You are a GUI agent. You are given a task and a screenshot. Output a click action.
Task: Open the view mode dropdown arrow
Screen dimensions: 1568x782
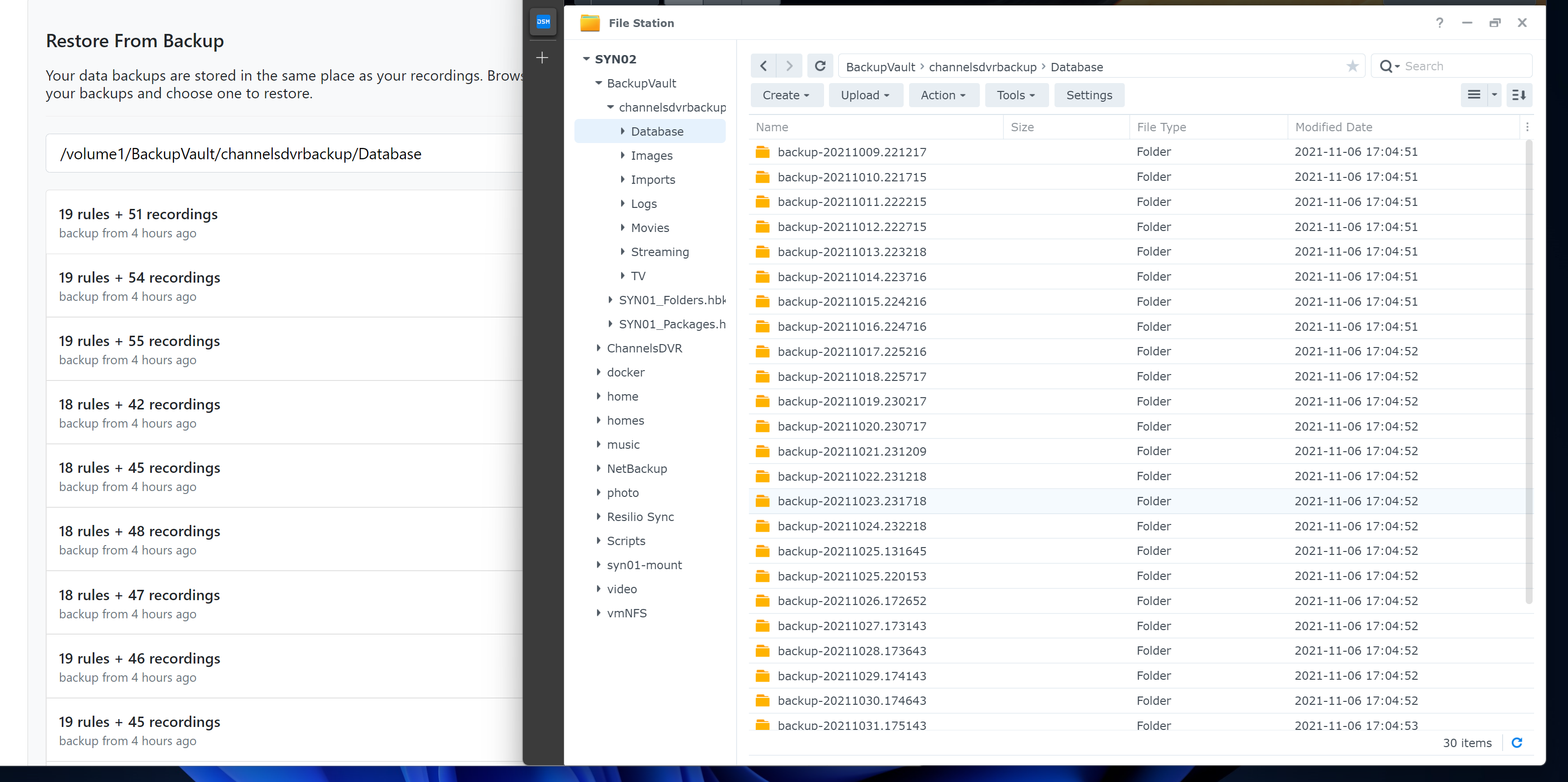(1494, 95)
